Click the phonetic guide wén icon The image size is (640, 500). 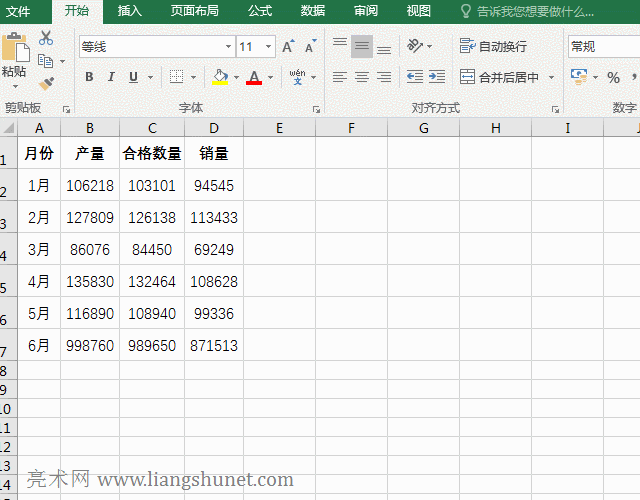coord(298,77)
